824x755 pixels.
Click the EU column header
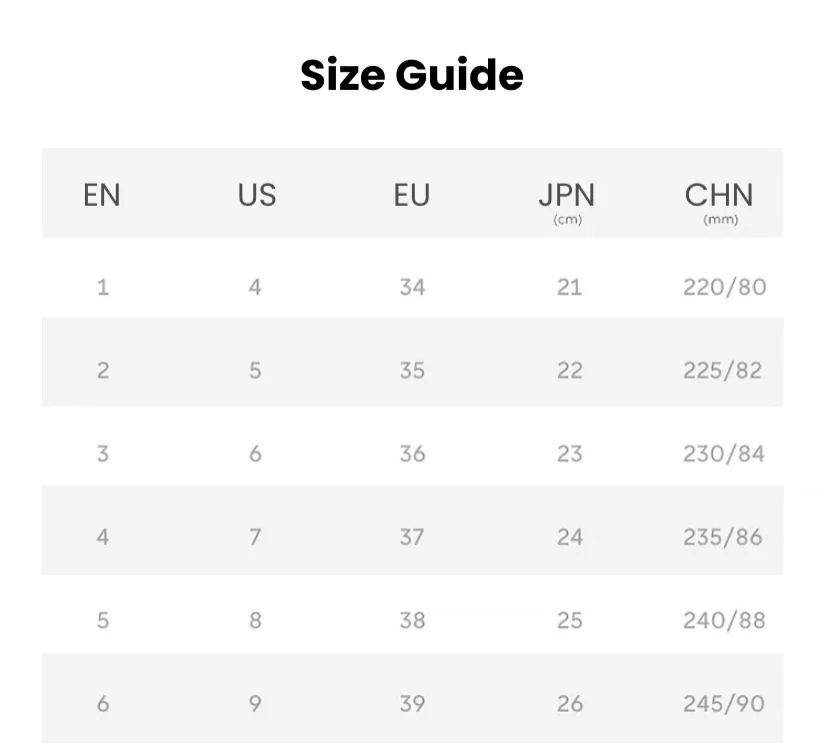[x=412, y=195]
